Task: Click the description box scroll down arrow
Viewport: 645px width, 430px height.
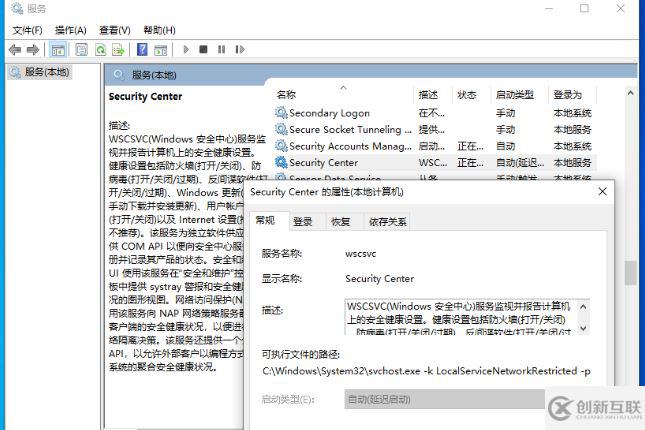Action: tap(583, 328)
